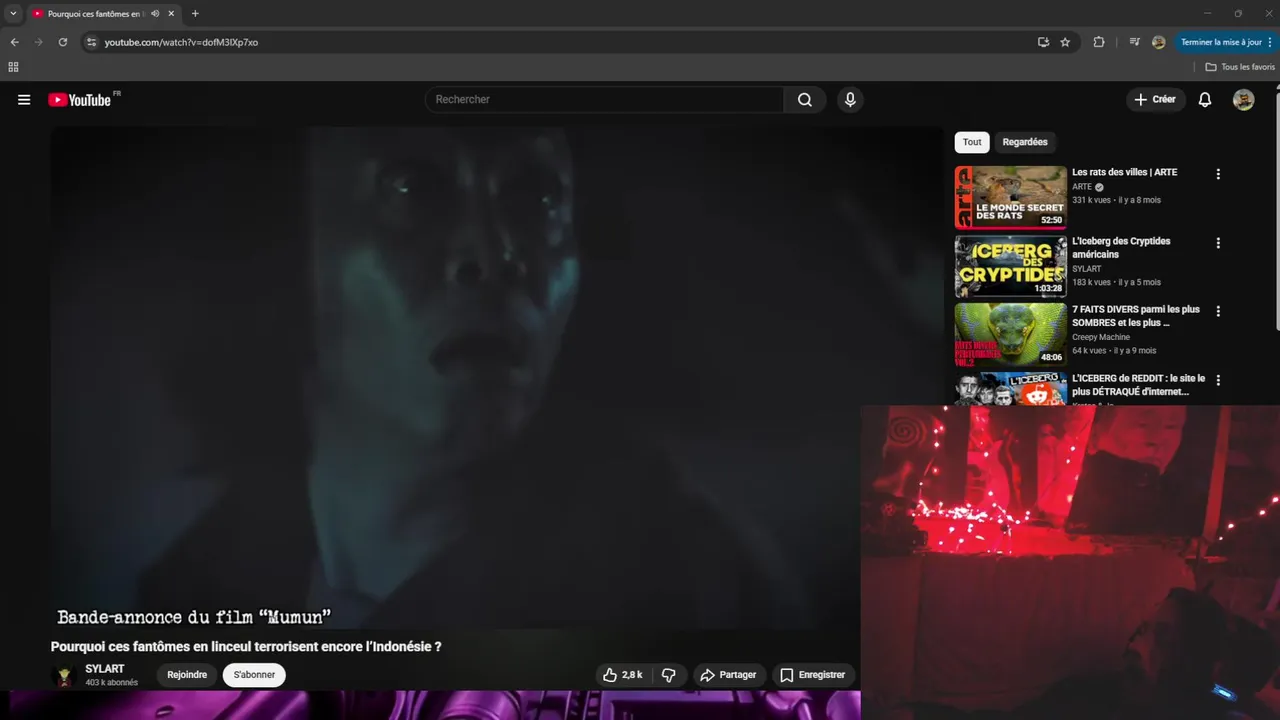Viewport: 1280px width, 720px height.
Task: Focus the Rechercher search field
Action: click(605, 100)
